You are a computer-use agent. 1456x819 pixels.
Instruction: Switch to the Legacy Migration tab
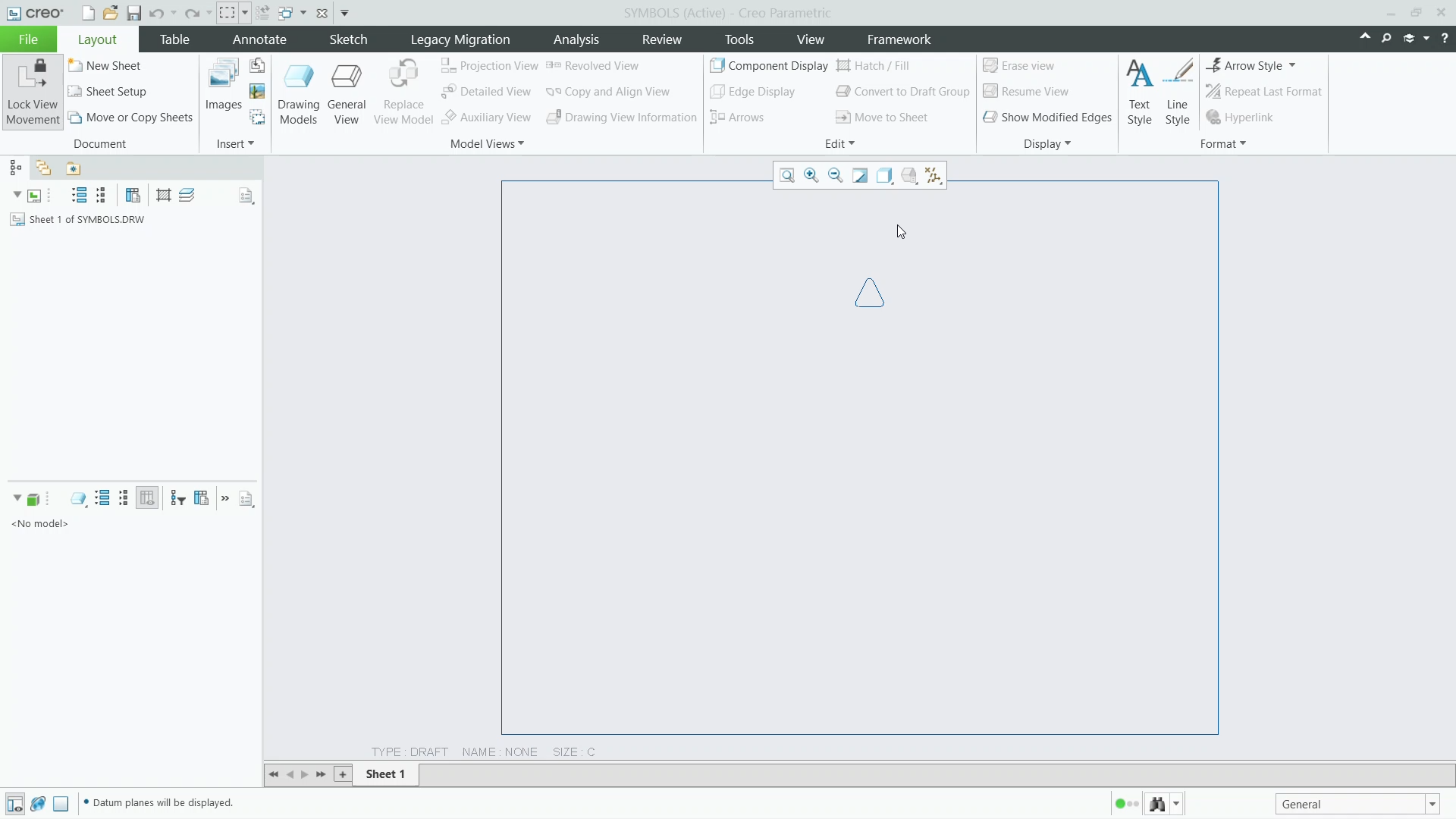pyautogui.click(x=460, y=39)
